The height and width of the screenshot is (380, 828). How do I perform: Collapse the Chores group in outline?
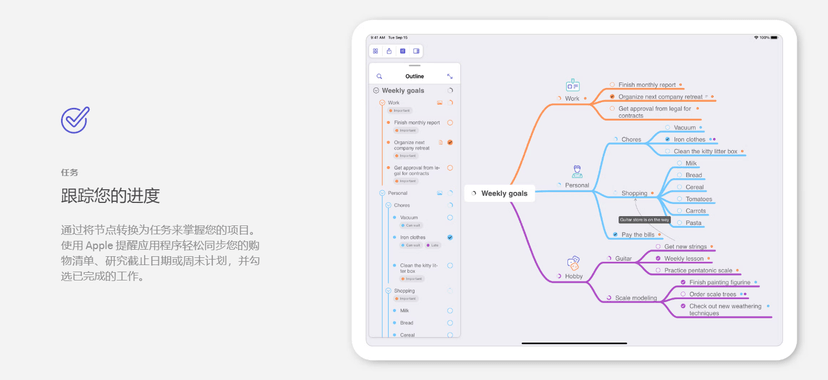(388, 205)
